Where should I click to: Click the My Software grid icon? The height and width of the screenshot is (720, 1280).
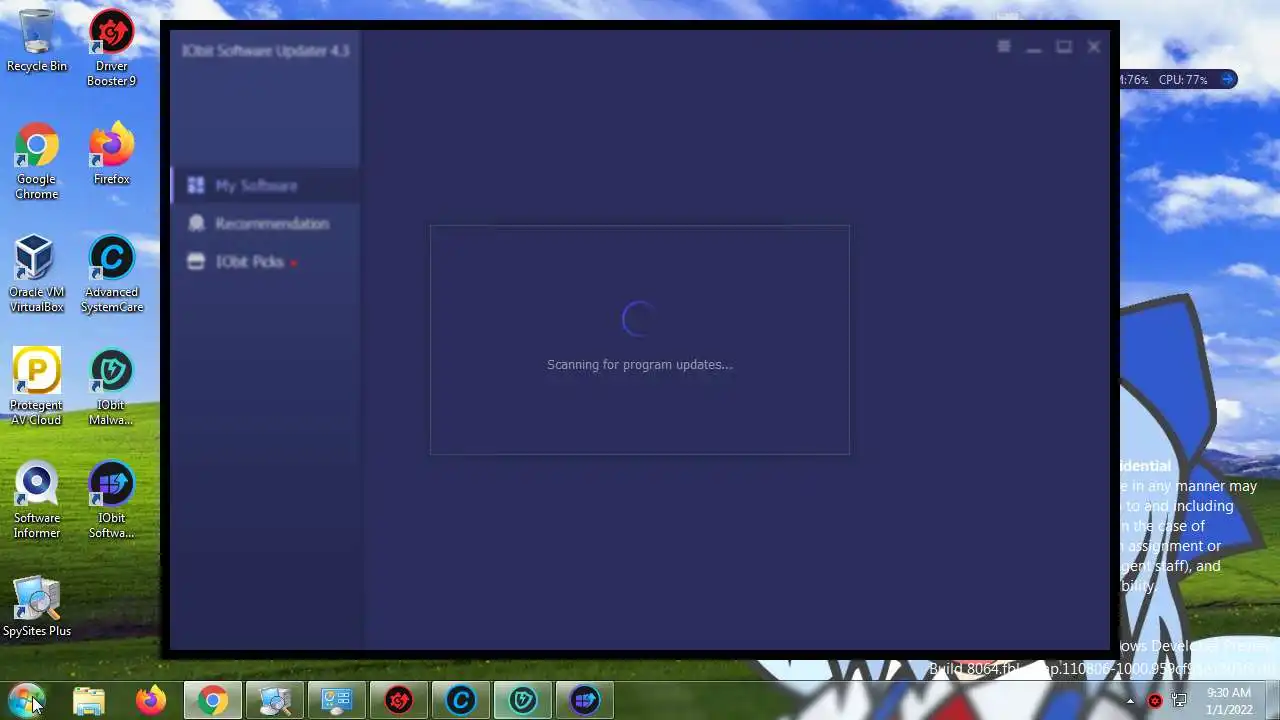(196, 185)
